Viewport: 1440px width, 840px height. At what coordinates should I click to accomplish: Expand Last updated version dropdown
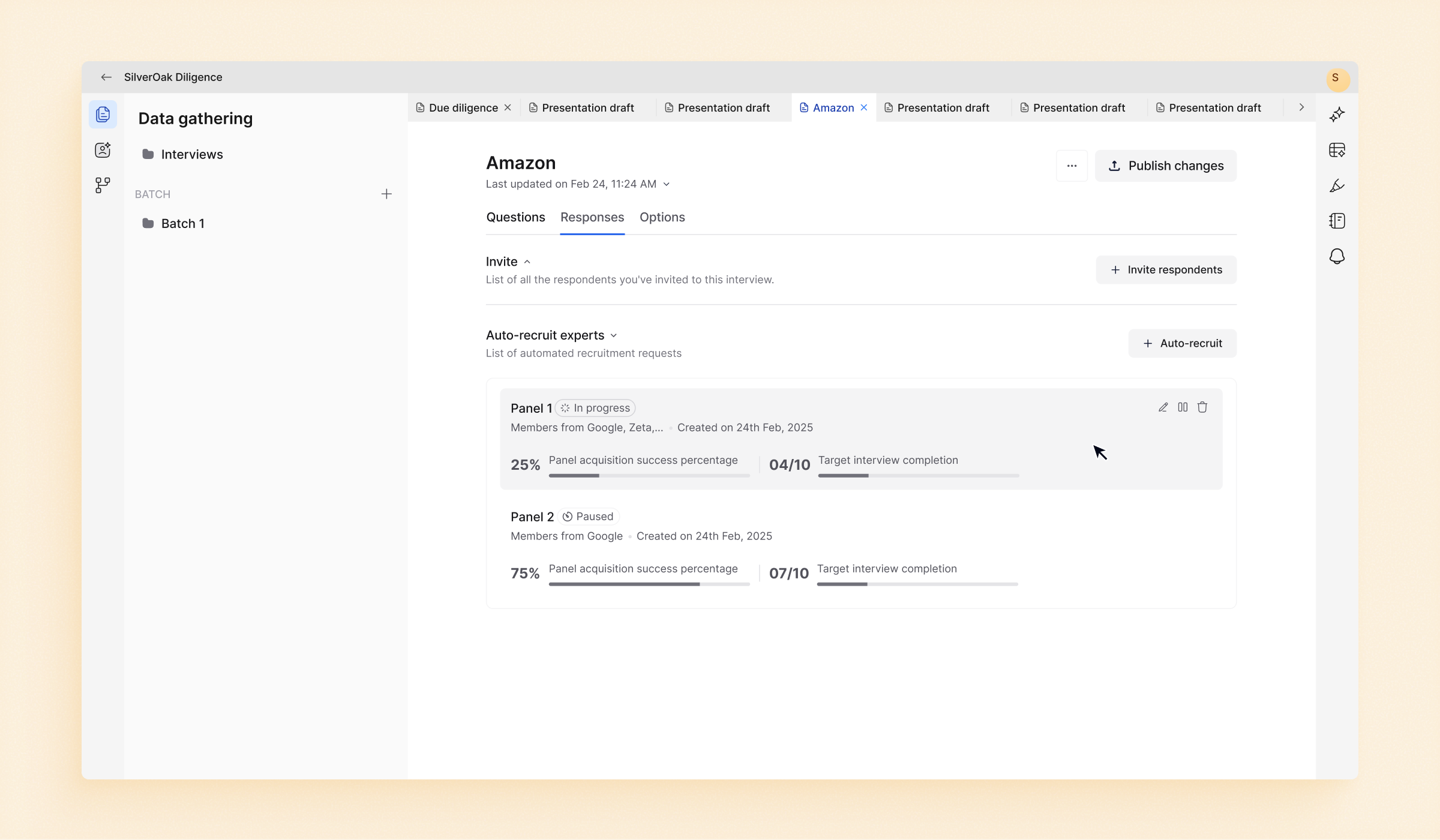coord(666,184)
